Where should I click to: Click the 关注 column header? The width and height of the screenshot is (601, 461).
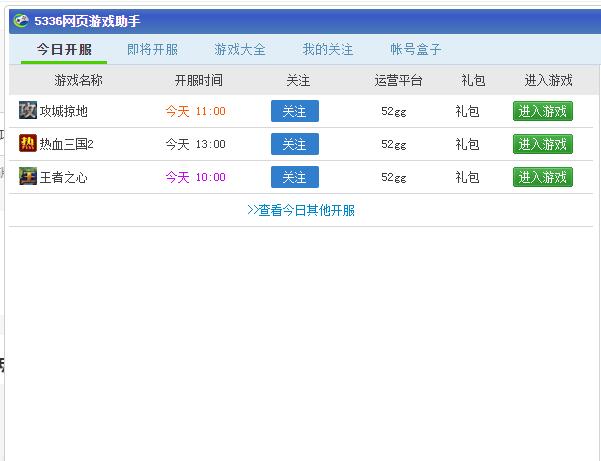[298, 80]
